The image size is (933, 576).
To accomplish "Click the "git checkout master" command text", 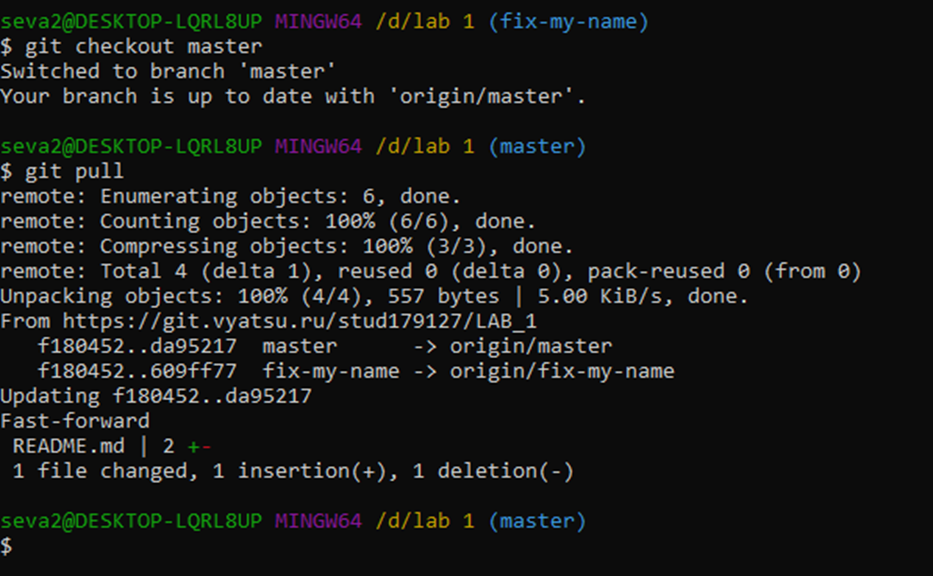I will (144, 46).
